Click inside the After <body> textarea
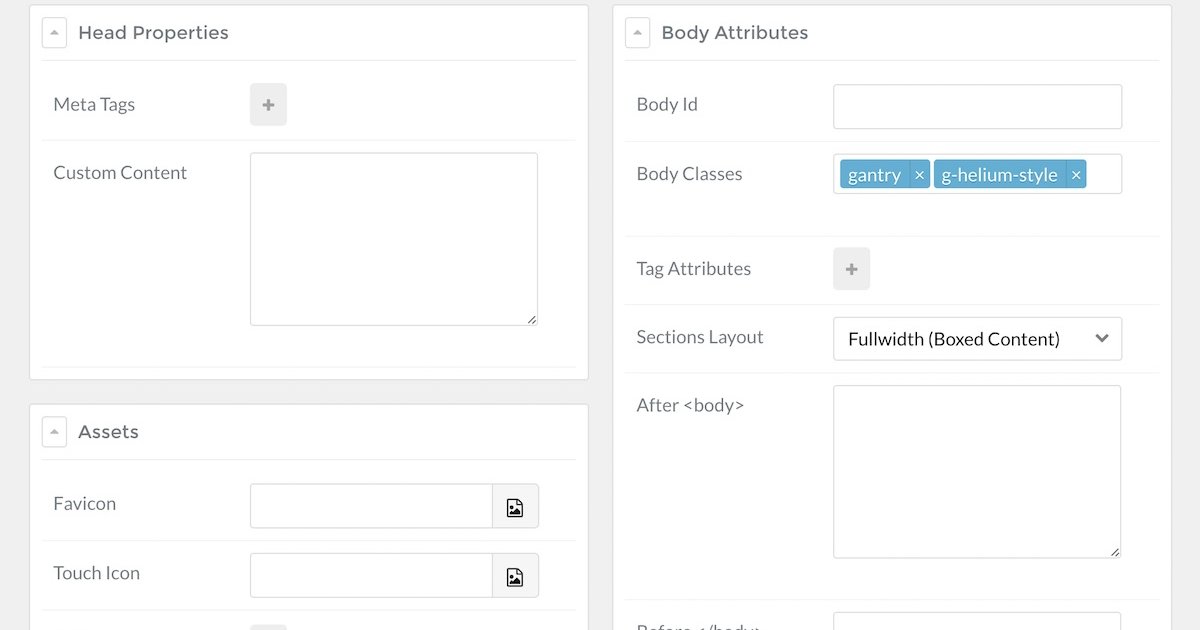The height and width of the screenshot is (630, 1200). 976,471
